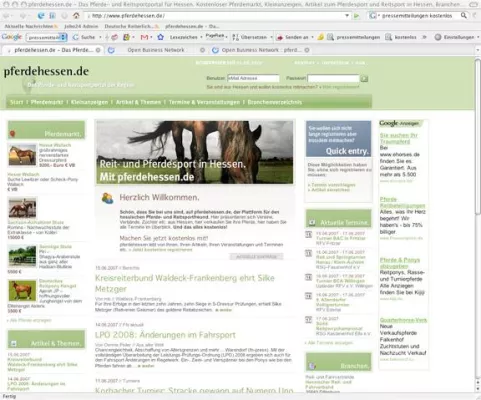Click the Home icon in the navigation bar
The height and width of the screenshot is (400, 481).
pos(76,16)
